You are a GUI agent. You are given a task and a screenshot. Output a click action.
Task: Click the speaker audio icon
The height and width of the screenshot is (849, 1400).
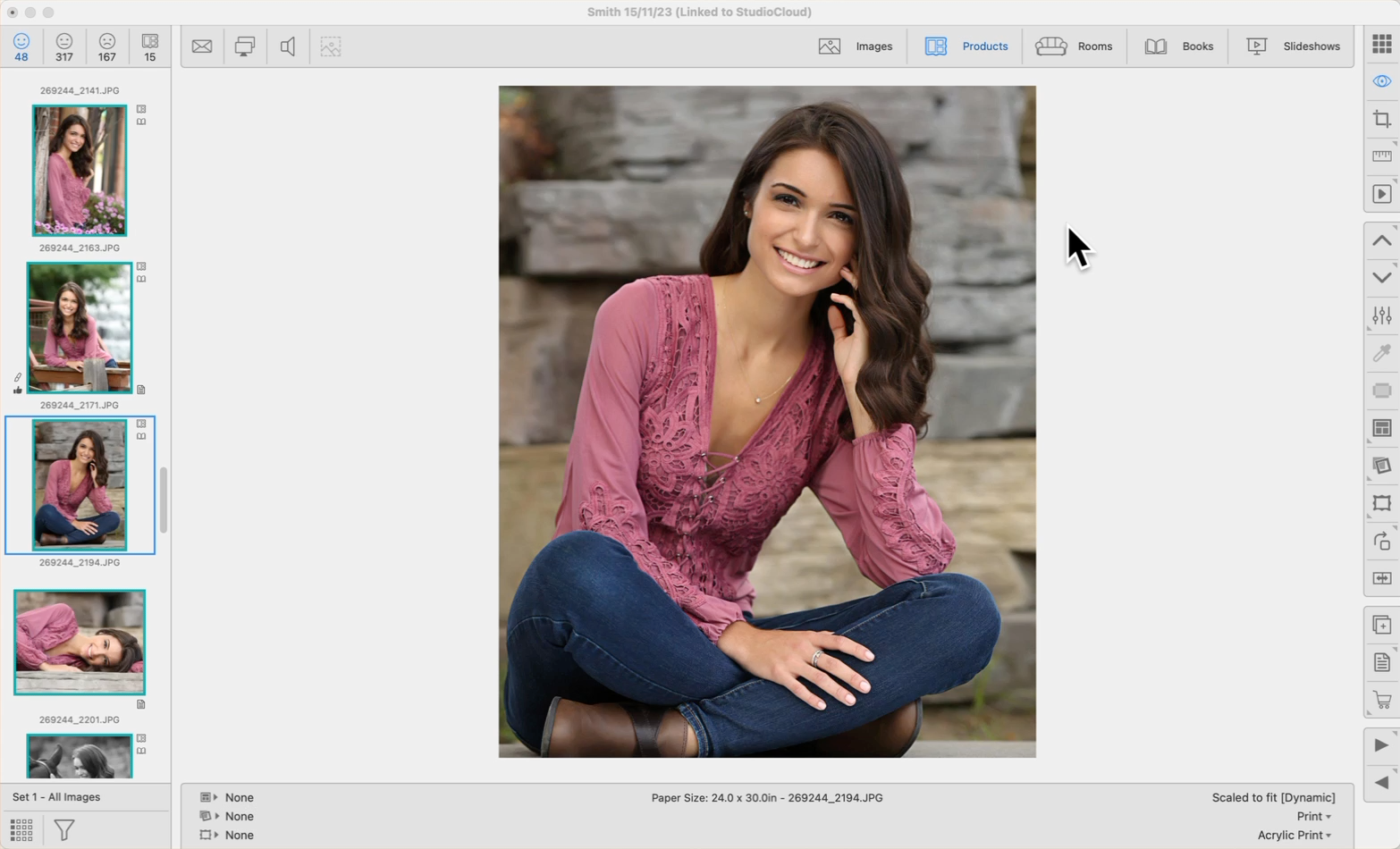287,46
